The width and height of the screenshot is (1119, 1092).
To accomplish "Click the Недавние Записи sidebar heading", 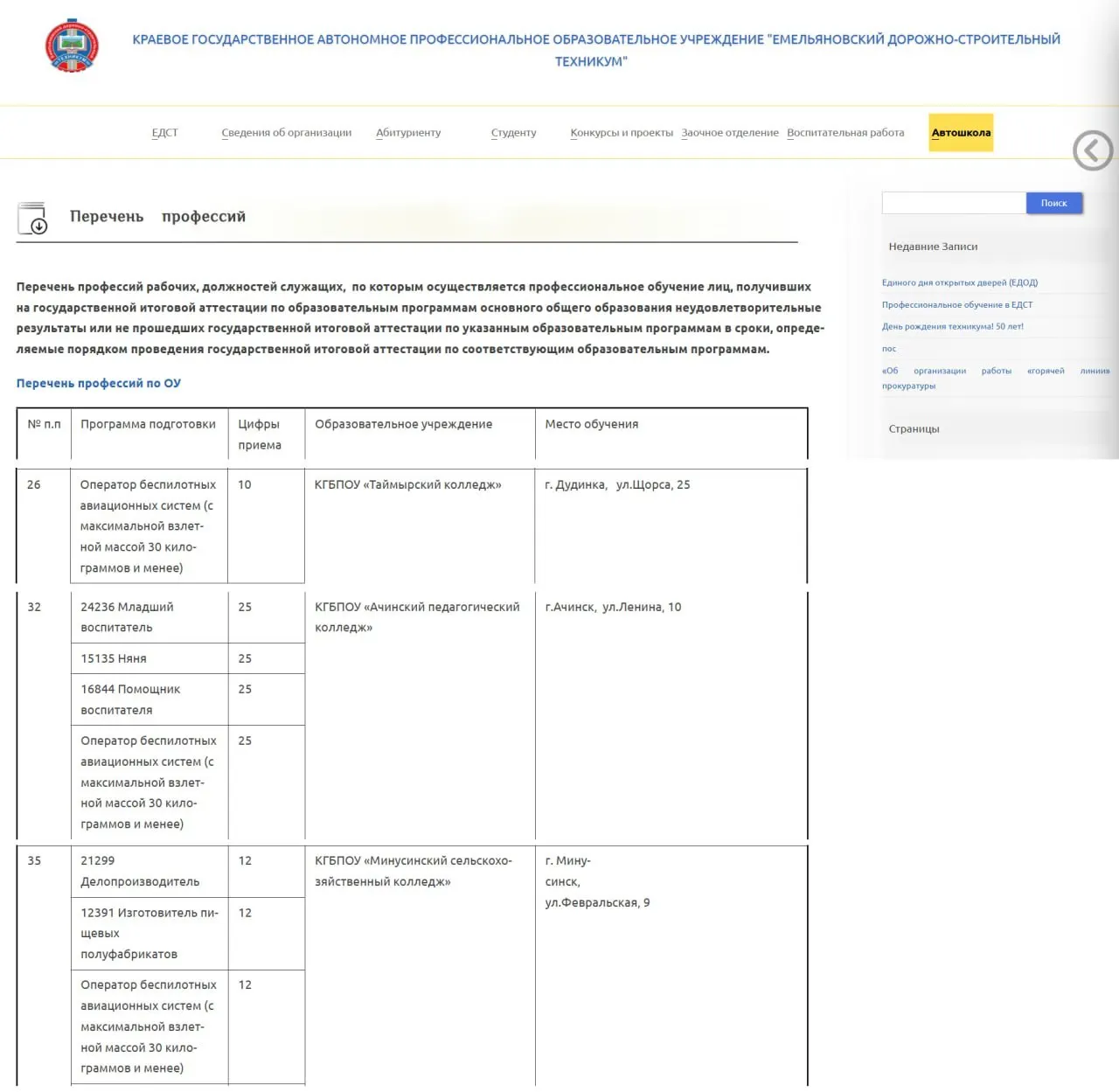I will pos(933,247).
